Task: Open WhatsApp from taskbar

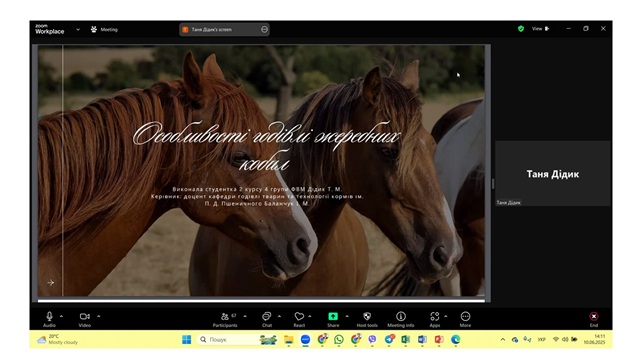Action: [339, 340]
